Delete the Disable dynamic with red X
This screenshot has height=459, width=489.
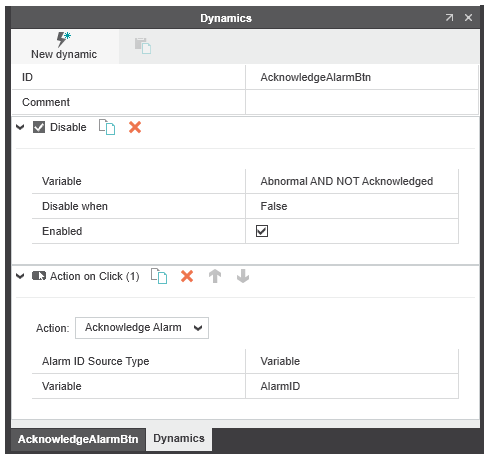[135, 127]
